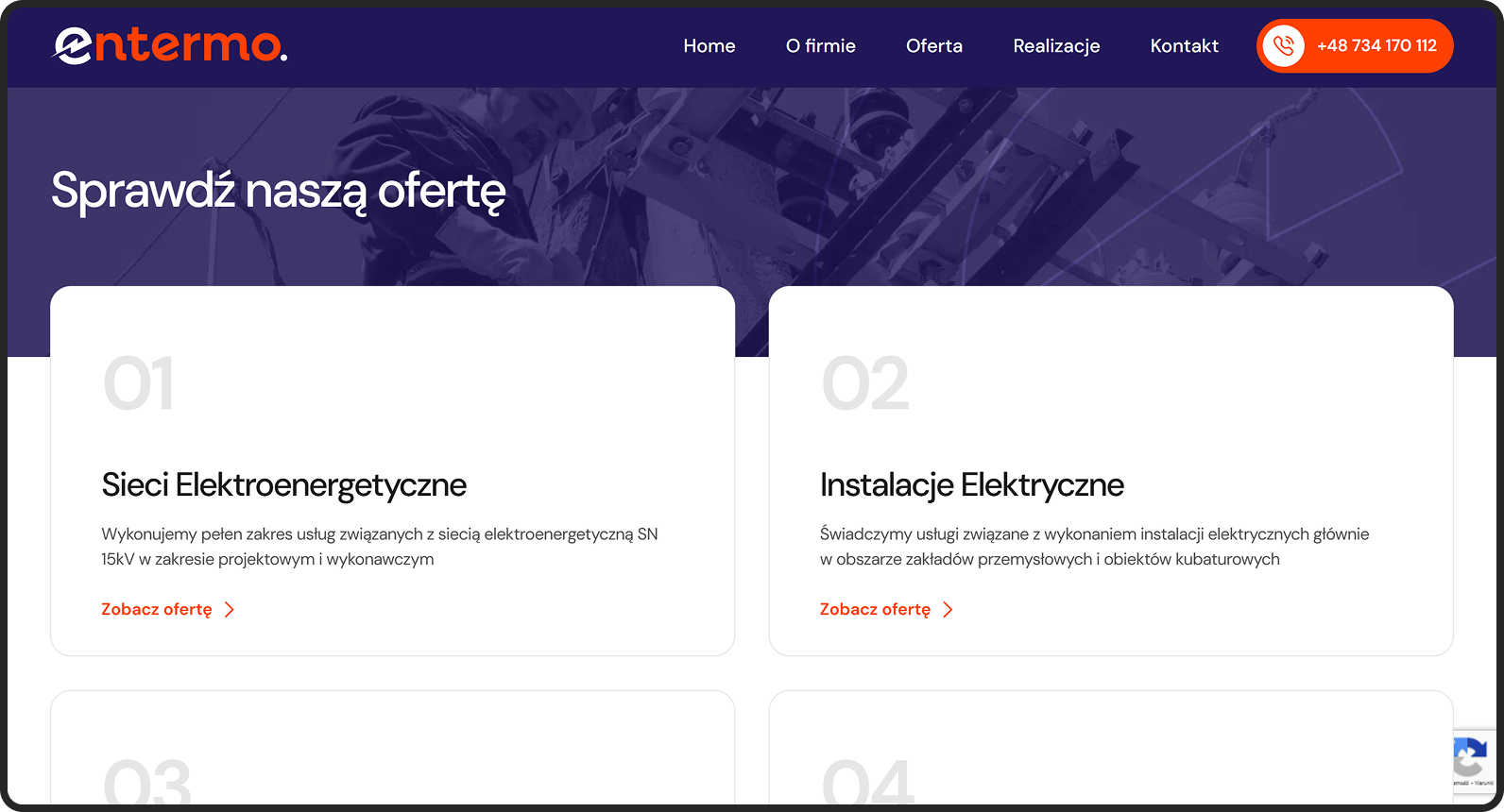Open the Oferta menu item

tap(934, 45)
